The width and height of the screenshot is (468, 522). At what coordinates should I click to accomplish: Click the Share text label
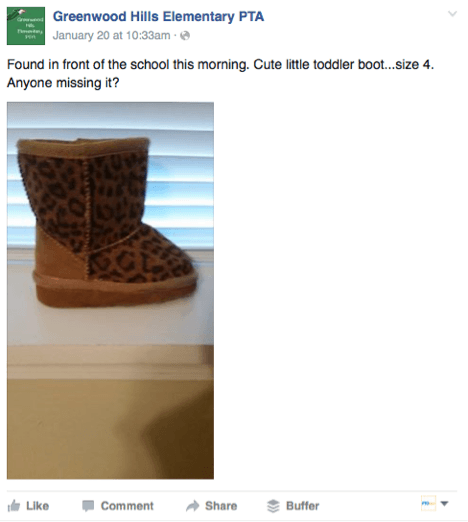click(x=221, y=506)
